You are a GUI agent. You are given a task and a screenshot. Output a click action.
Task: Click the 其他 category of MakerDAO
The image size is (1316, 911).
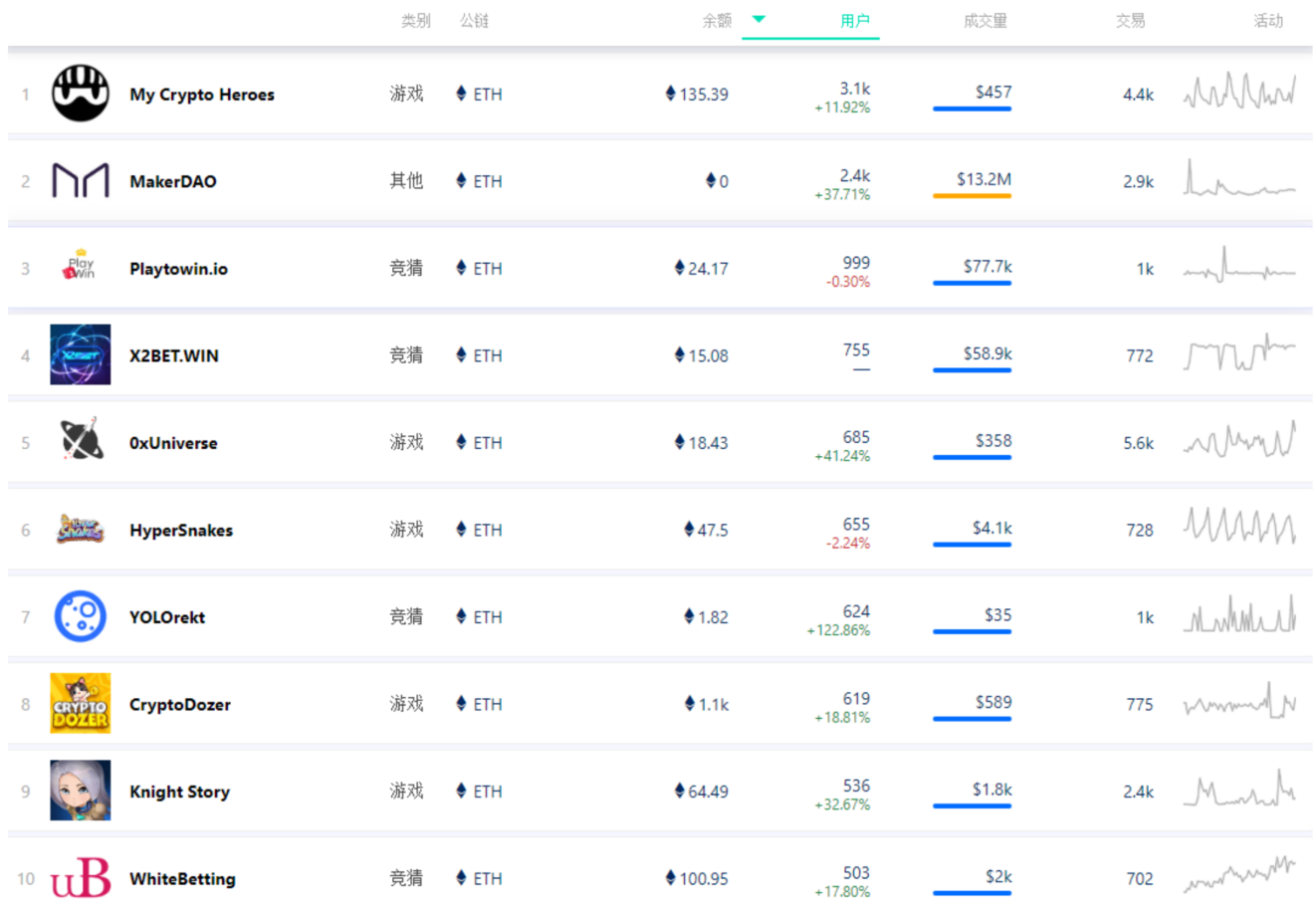[407, 181]
